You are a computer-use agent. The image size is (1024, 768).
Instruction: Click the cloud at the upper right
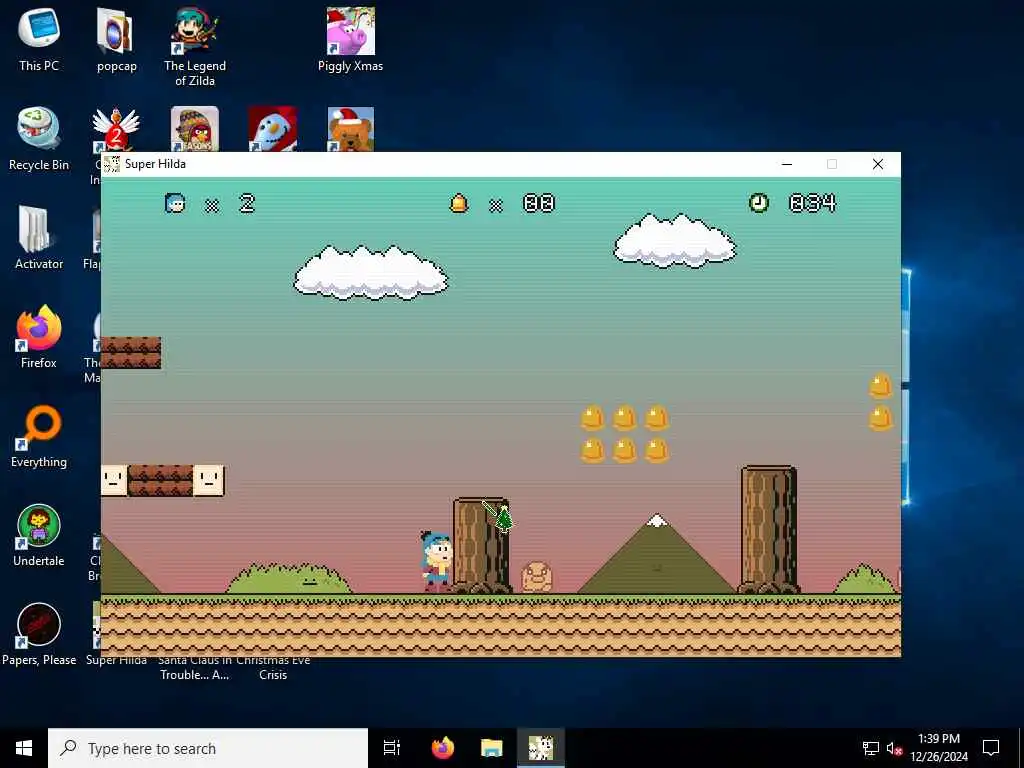675,240
